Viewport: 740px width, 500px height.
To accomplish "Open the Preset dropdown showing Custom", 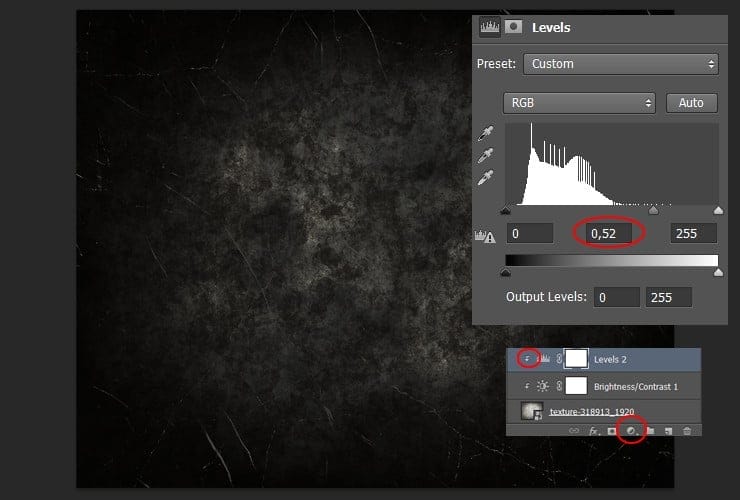I will [620, 64].
